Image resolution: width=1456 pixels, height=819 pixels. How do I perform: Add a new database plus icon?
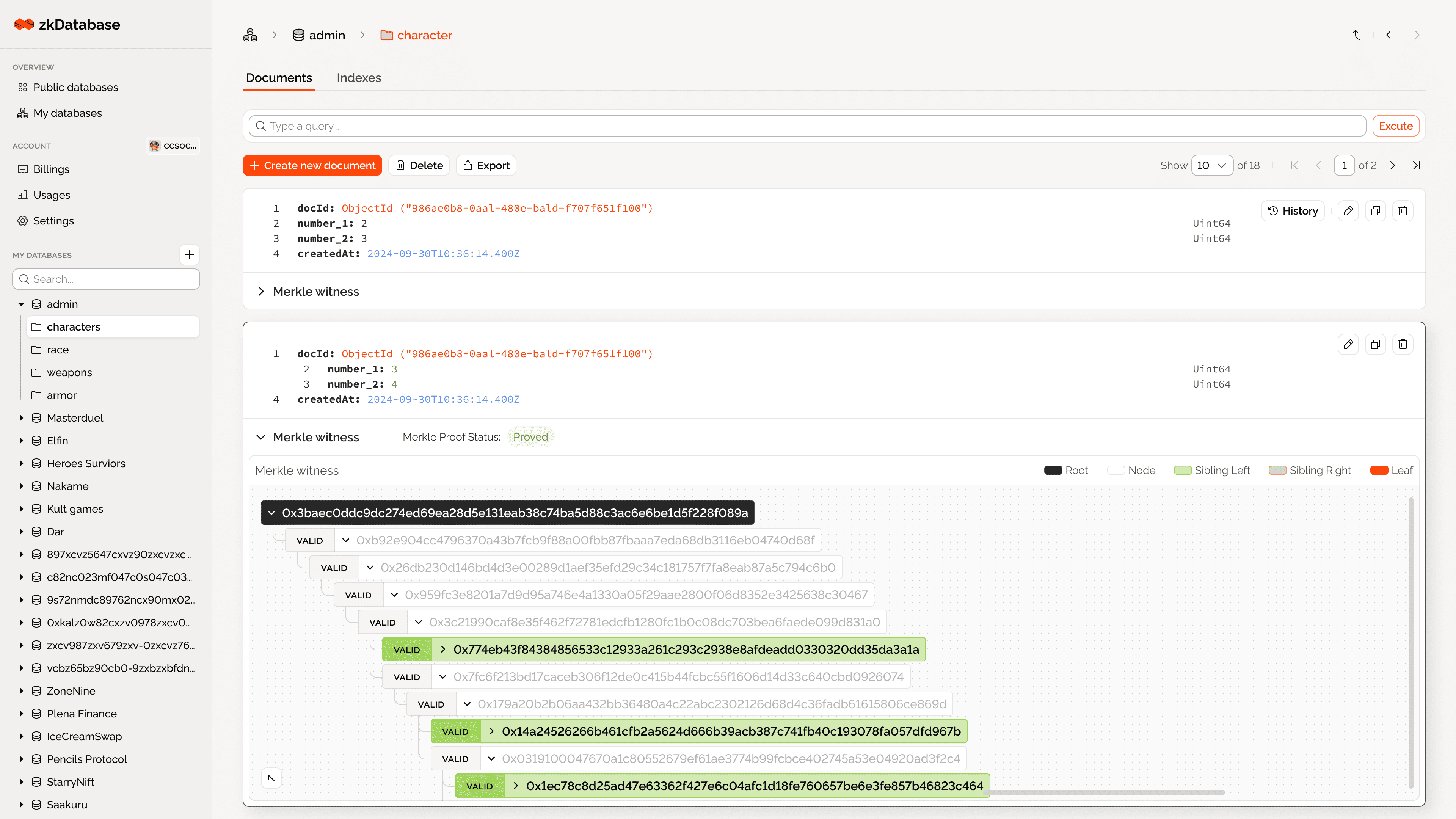[x=189, y=255]
